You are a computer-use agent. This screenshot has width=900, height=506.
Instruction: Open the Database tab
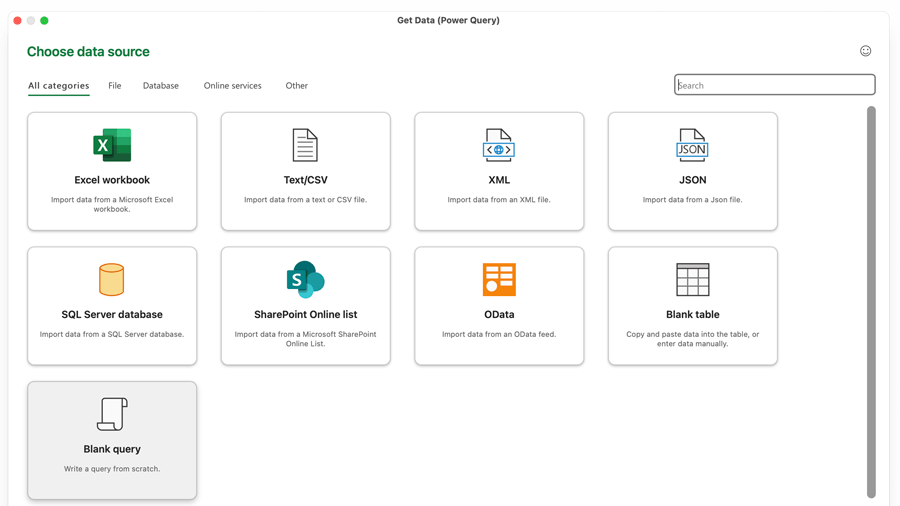(161, 85)
